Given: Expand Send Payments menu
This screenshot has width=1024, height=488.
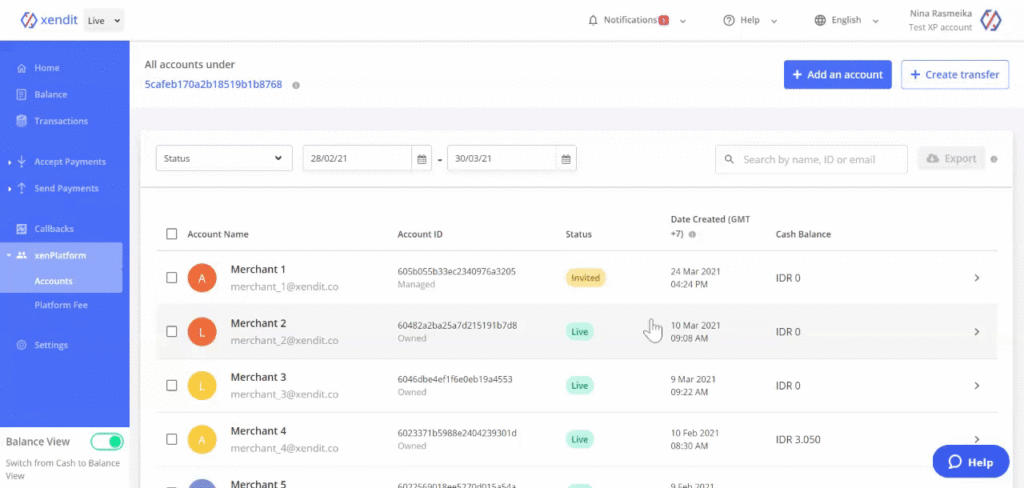Looking at the screenshot, I should click(65, 188).
